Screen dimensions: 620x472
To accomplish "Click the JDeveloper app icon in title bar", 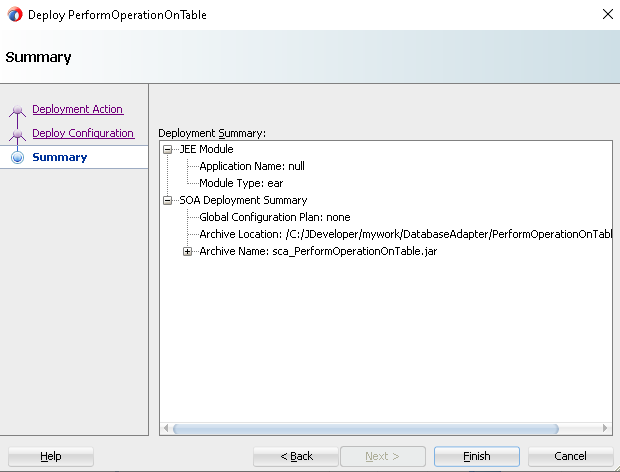I will pyautogui.click(x=15, y=15).
